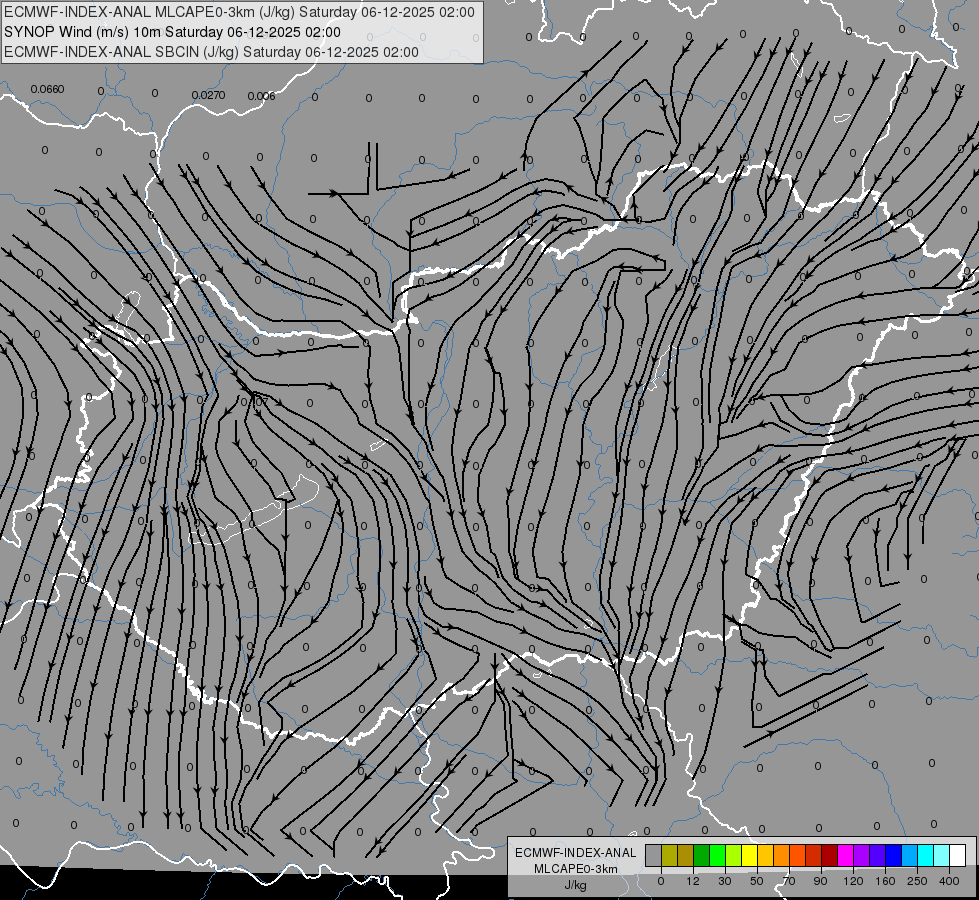Screen dimensions: 979x900
Task: Pick the white legend swatch
Action: tap(958, 855)
